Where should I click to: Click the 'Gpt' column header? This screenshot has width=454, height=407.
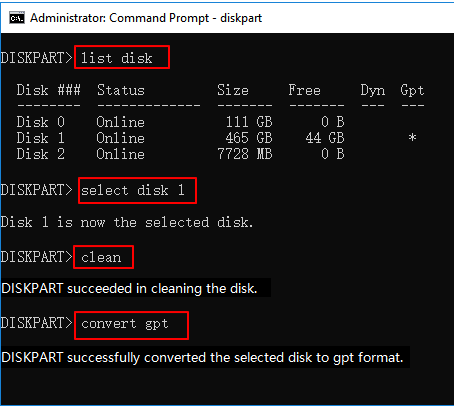tap(412, 91)
